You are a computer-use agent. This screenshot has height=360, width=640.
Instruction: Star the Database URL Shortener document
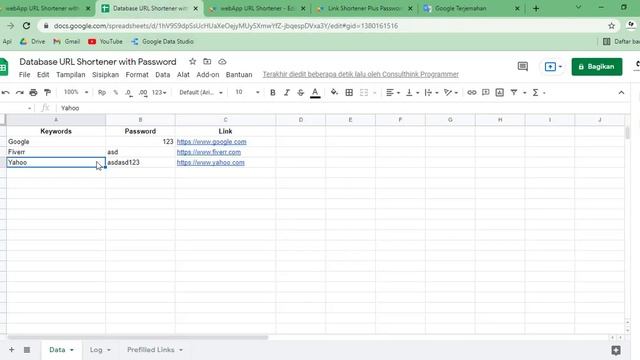coord(192,62)
